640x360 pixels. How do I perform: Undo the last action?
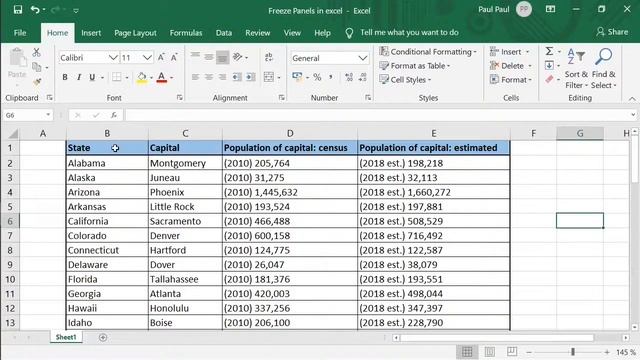(35, 10)
